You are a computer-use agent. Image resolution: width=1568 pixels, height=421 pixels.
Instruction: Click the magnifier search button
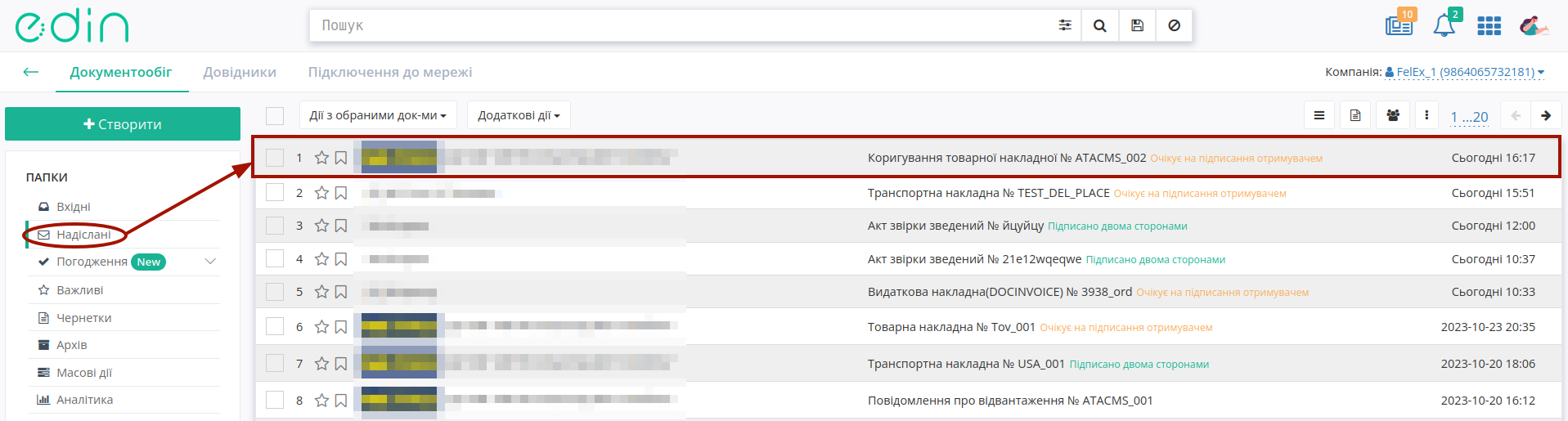[1100, 25]
